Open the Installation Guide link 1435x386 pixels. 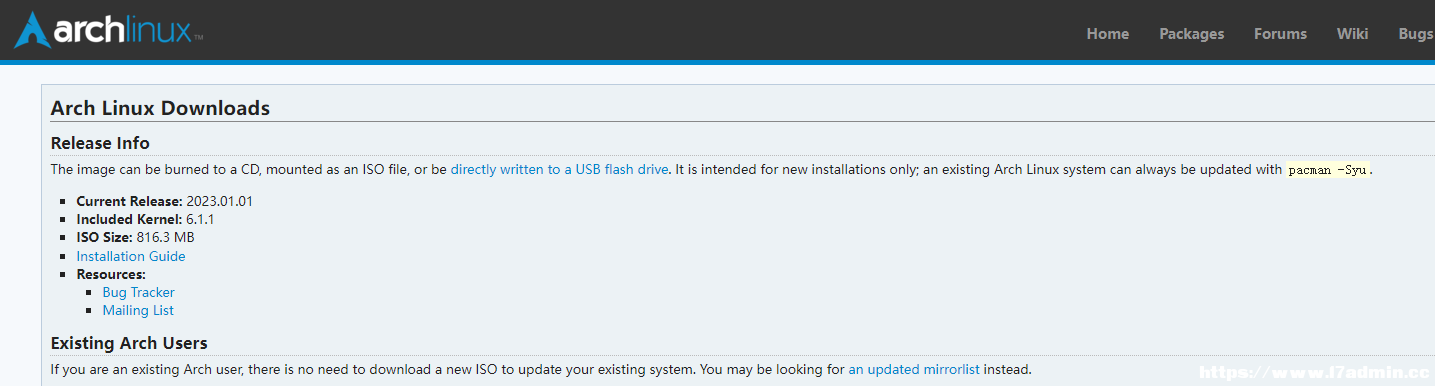point(131,256)
